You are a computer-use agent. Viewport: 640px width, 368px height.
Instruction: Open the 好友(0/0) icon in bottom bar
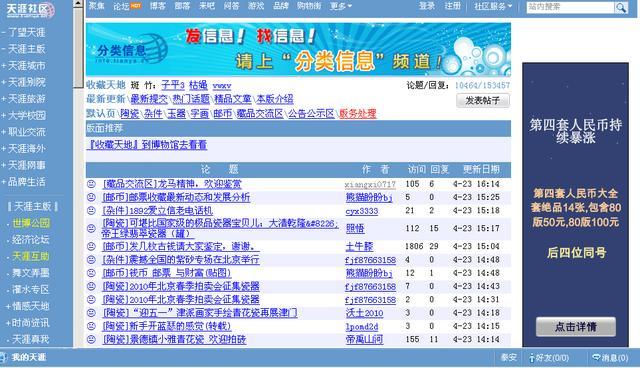532,358
